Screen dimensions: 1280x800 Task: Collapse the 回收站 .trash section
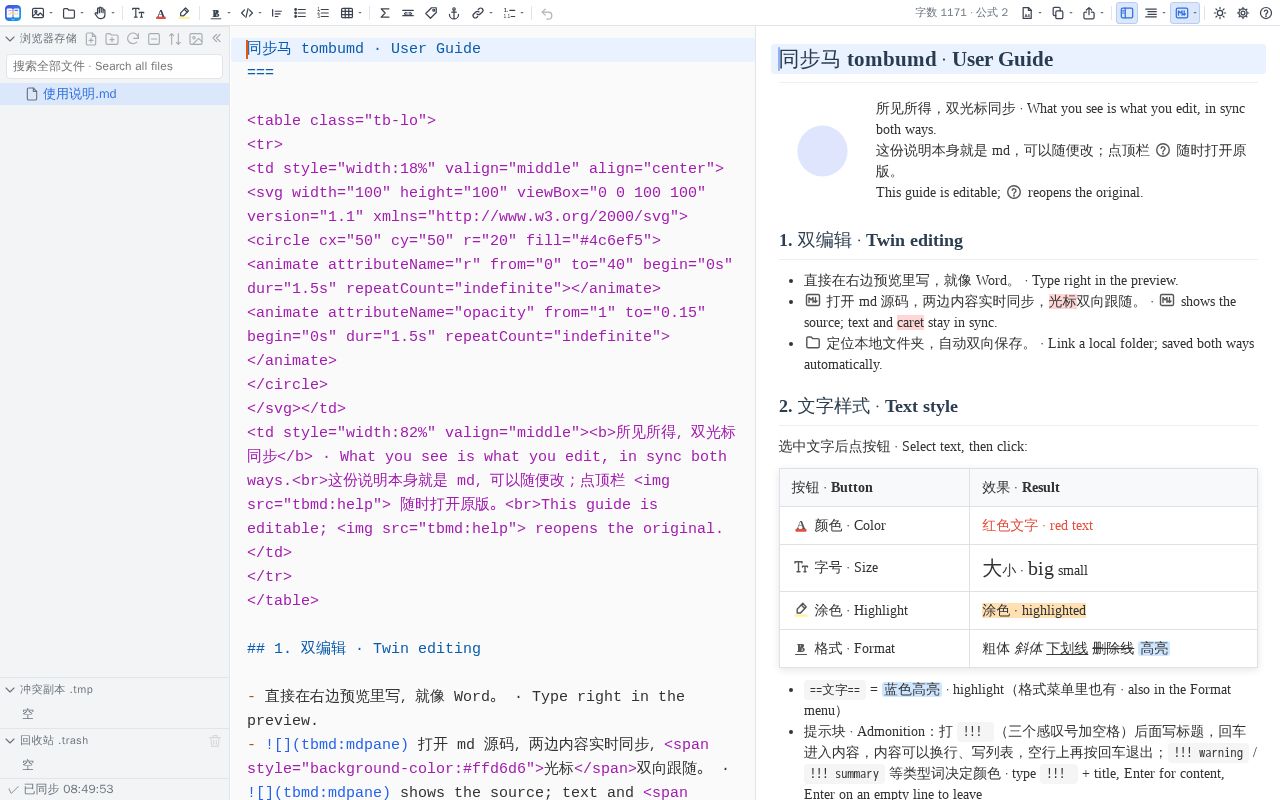click(x=10, y=741)
